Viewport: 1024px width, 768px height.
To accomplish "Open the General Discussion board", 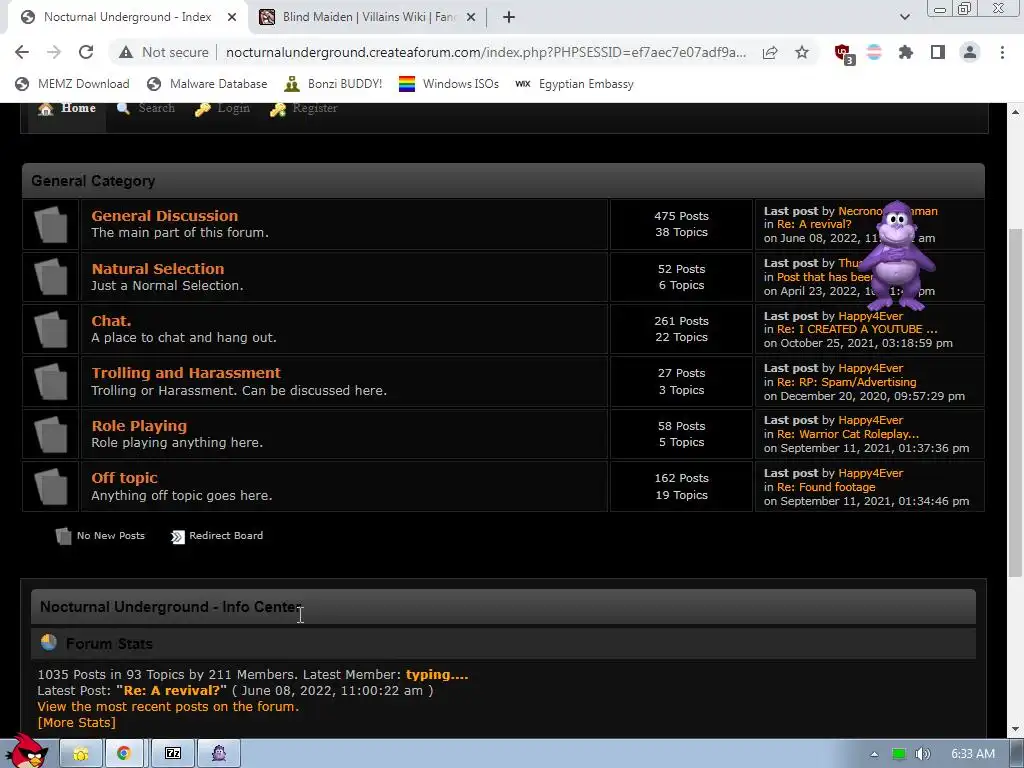I will [165, 216].
